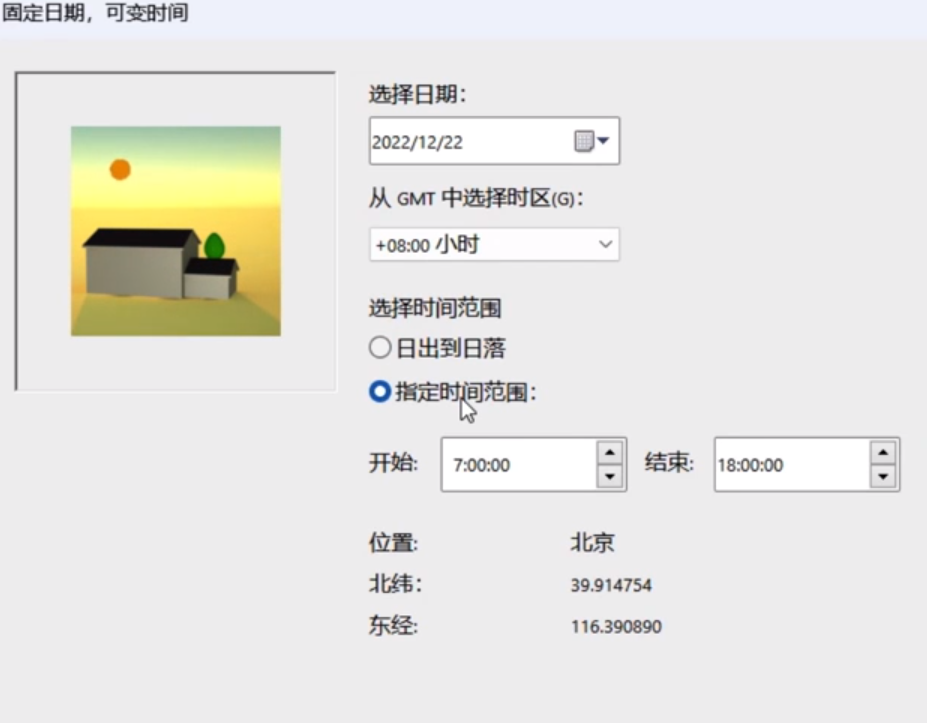Select the 日出到日落 radio option
The height and width of the screenshot is (723, 927).
(x=381, y=347)
